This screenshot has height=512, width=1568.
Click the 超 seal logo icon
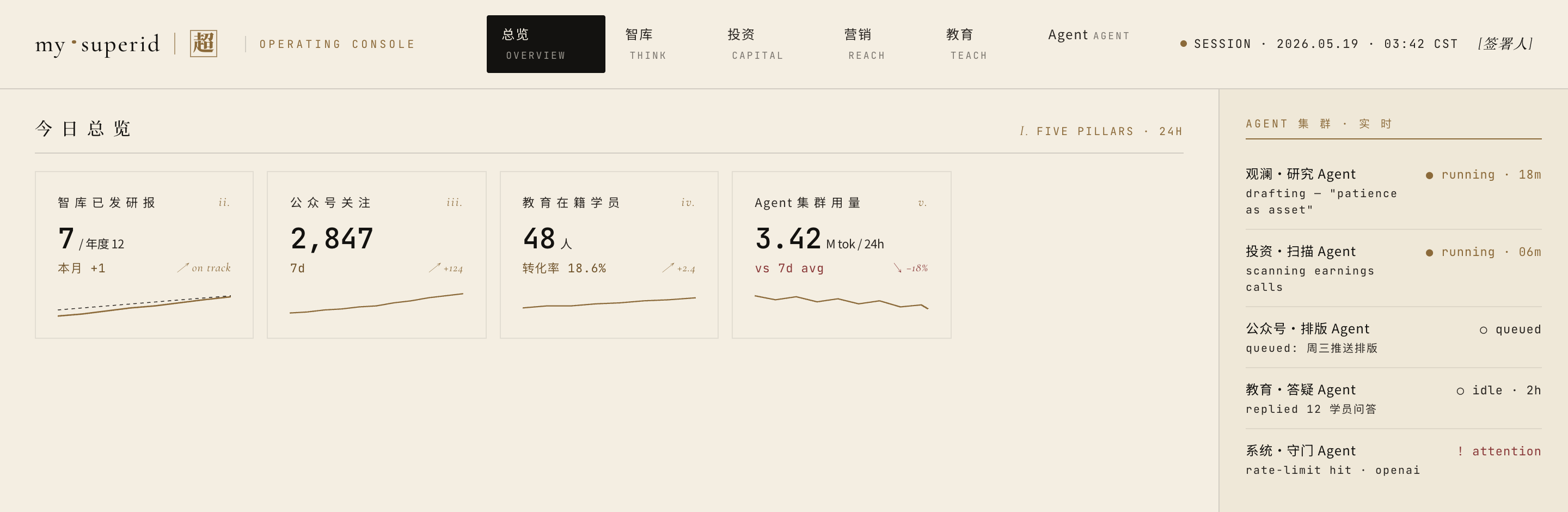203,44
